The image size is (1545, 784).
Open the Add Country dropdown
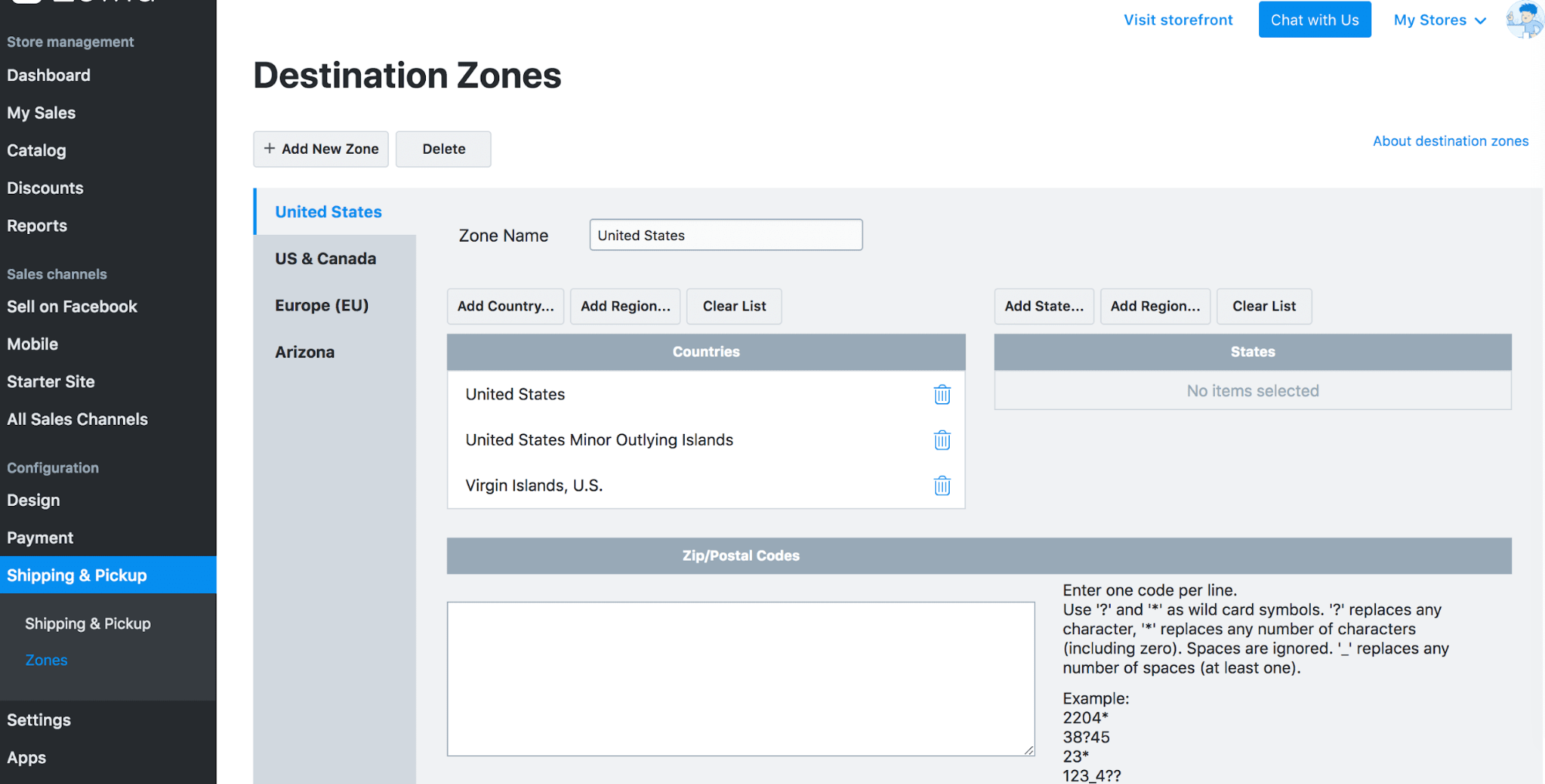(x=505, y=307)
